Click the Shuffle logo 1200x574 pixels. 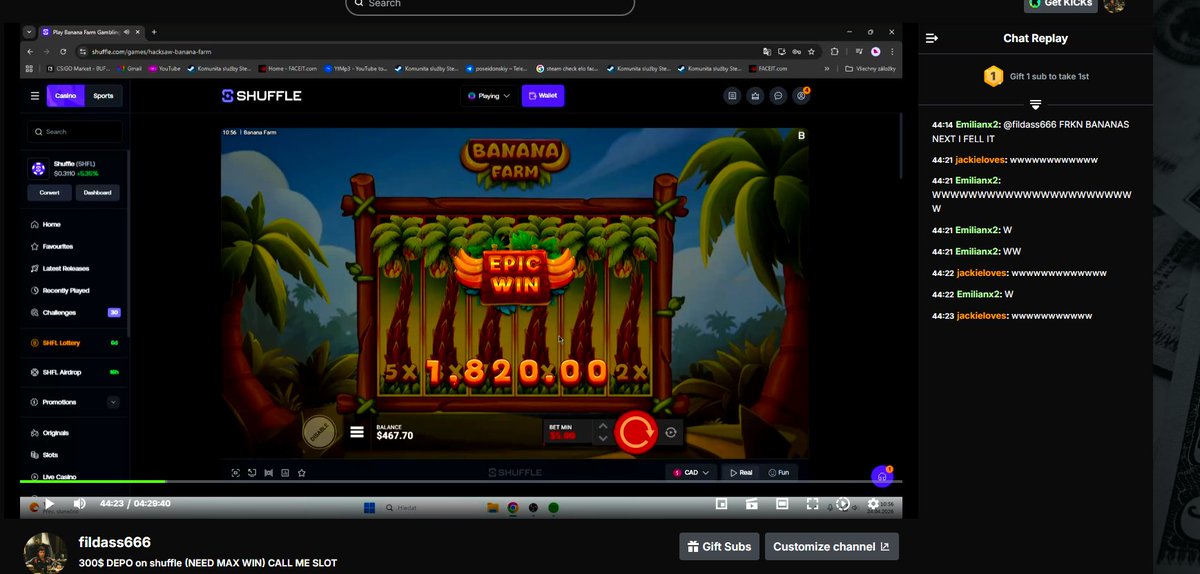[262, 96]
